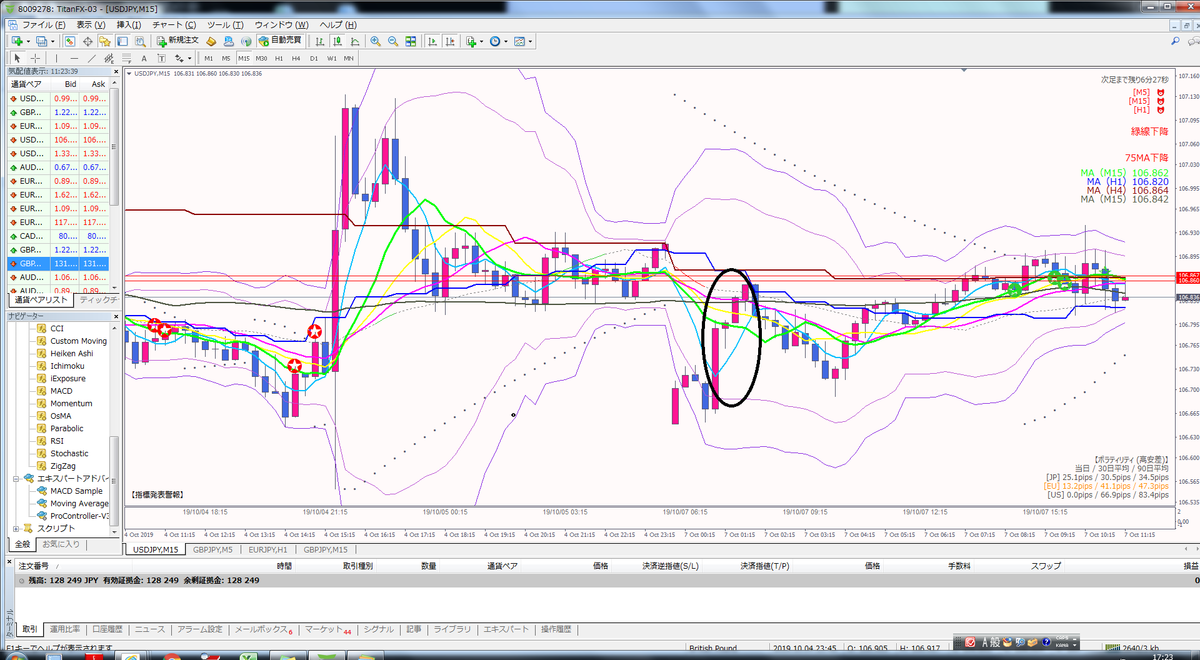This screenshot has width=1200, height=660.
Task: Set timeframe to D1
Action: pyautogui.click(x=313, y=58)
